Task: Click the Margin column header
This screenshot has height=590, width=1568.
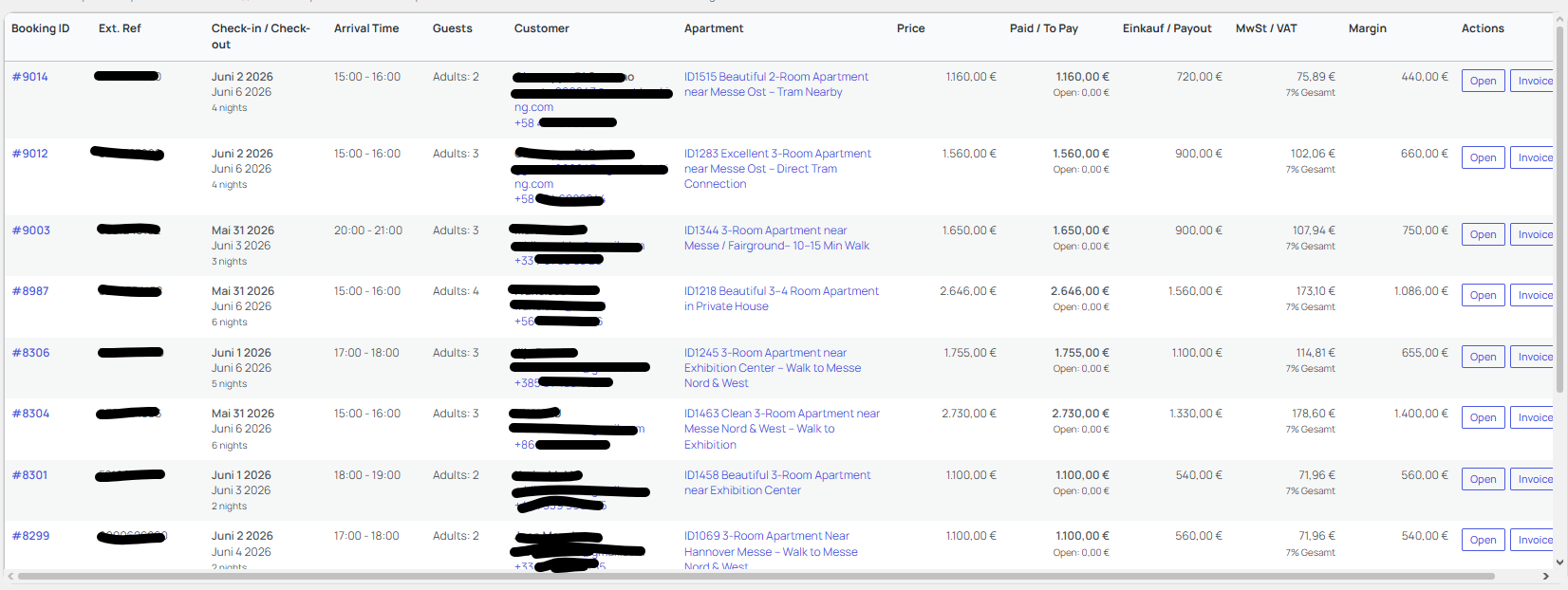Action: pyautogui.click(x=1368, y=28)
